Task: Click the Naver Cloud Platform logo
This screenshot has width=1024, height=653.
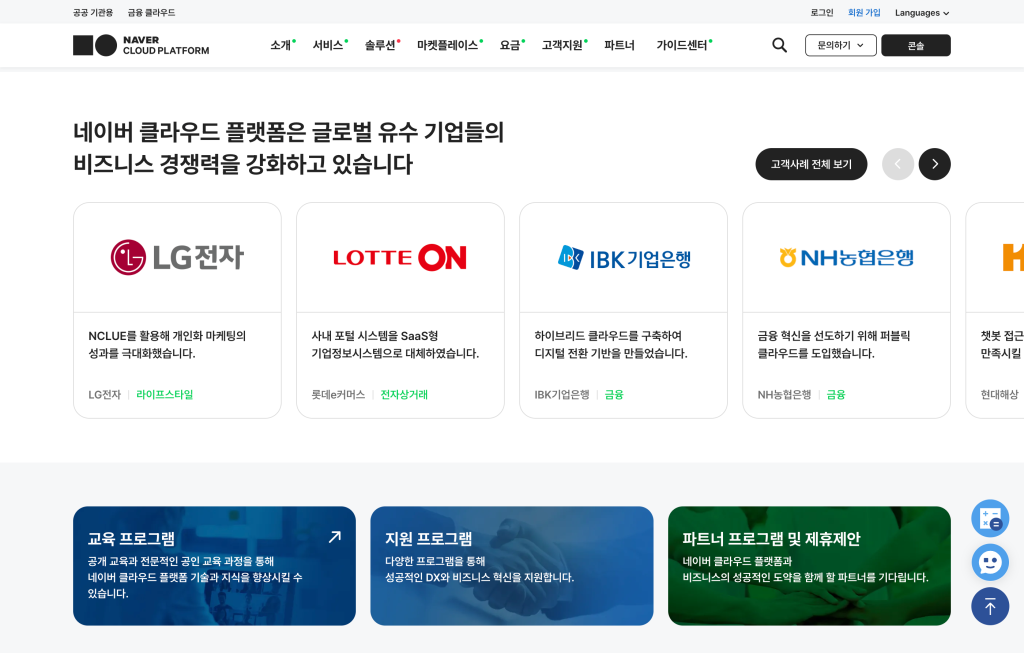Action: tap(141, 45)
